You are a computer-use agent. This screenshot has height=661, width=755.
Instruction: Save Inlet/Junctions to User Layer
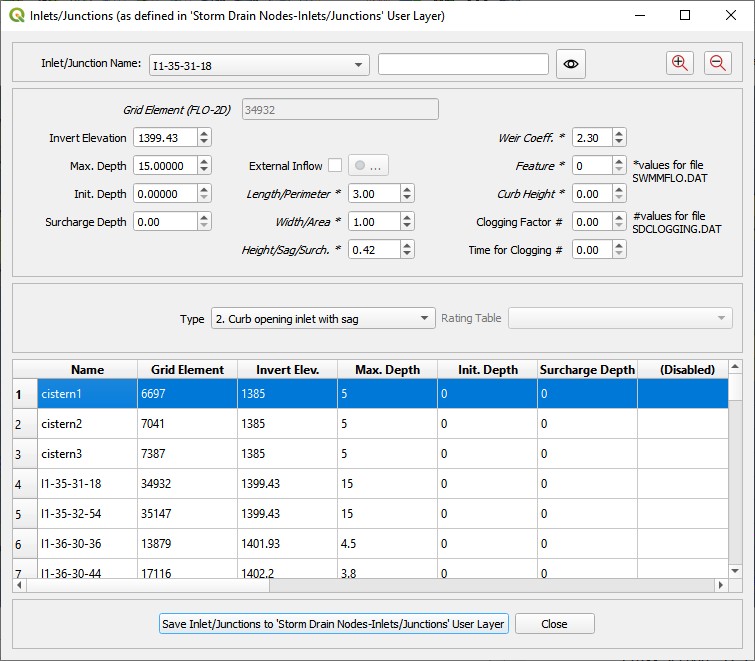click(334, 623)
